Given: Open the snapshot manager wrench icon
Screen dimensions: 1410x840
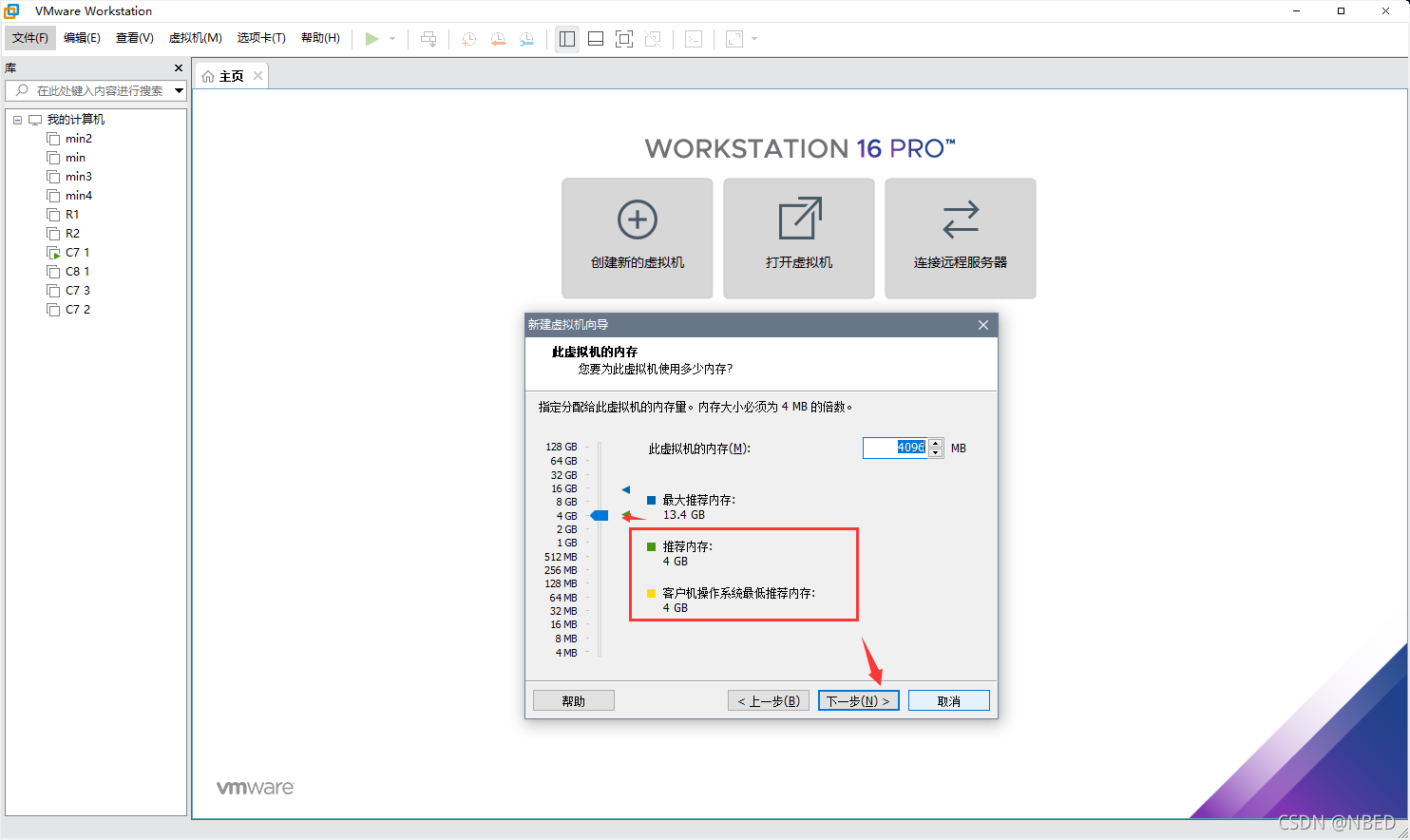Looking at the screenshot, I should click(526, 39).
